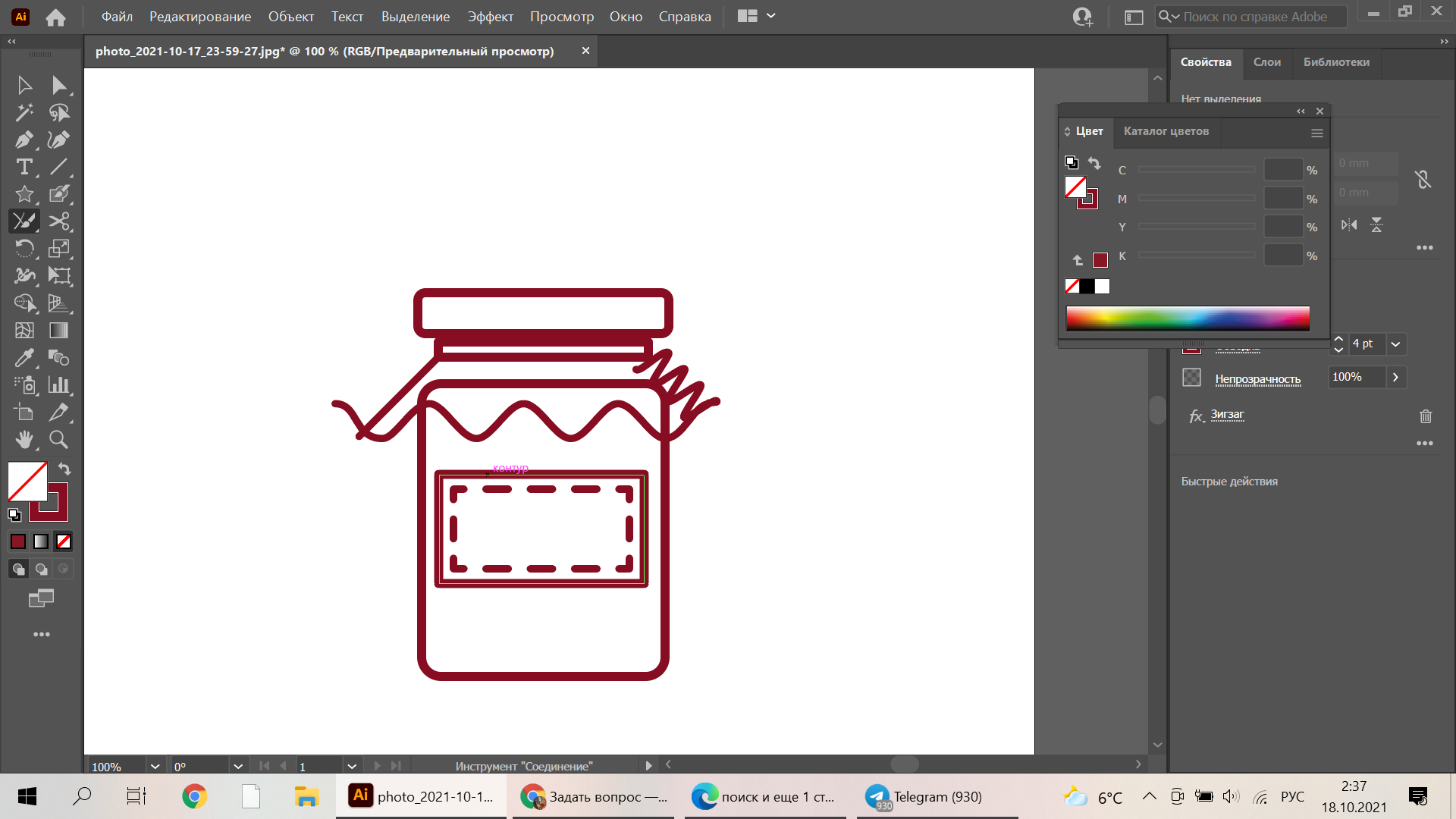
Task: Open the Окно menu
Action: (626, 16)
